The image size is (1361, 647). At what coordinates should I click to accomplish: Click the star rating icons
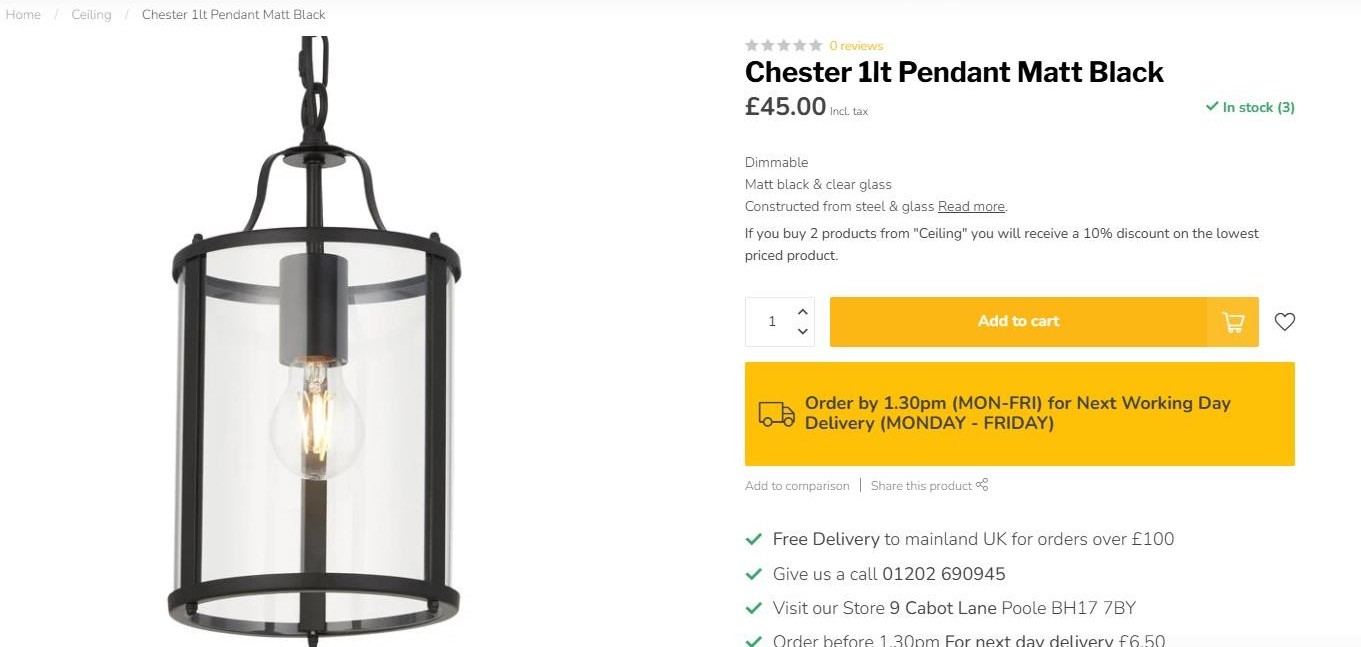pyautogui.click(x=784, y=45)
